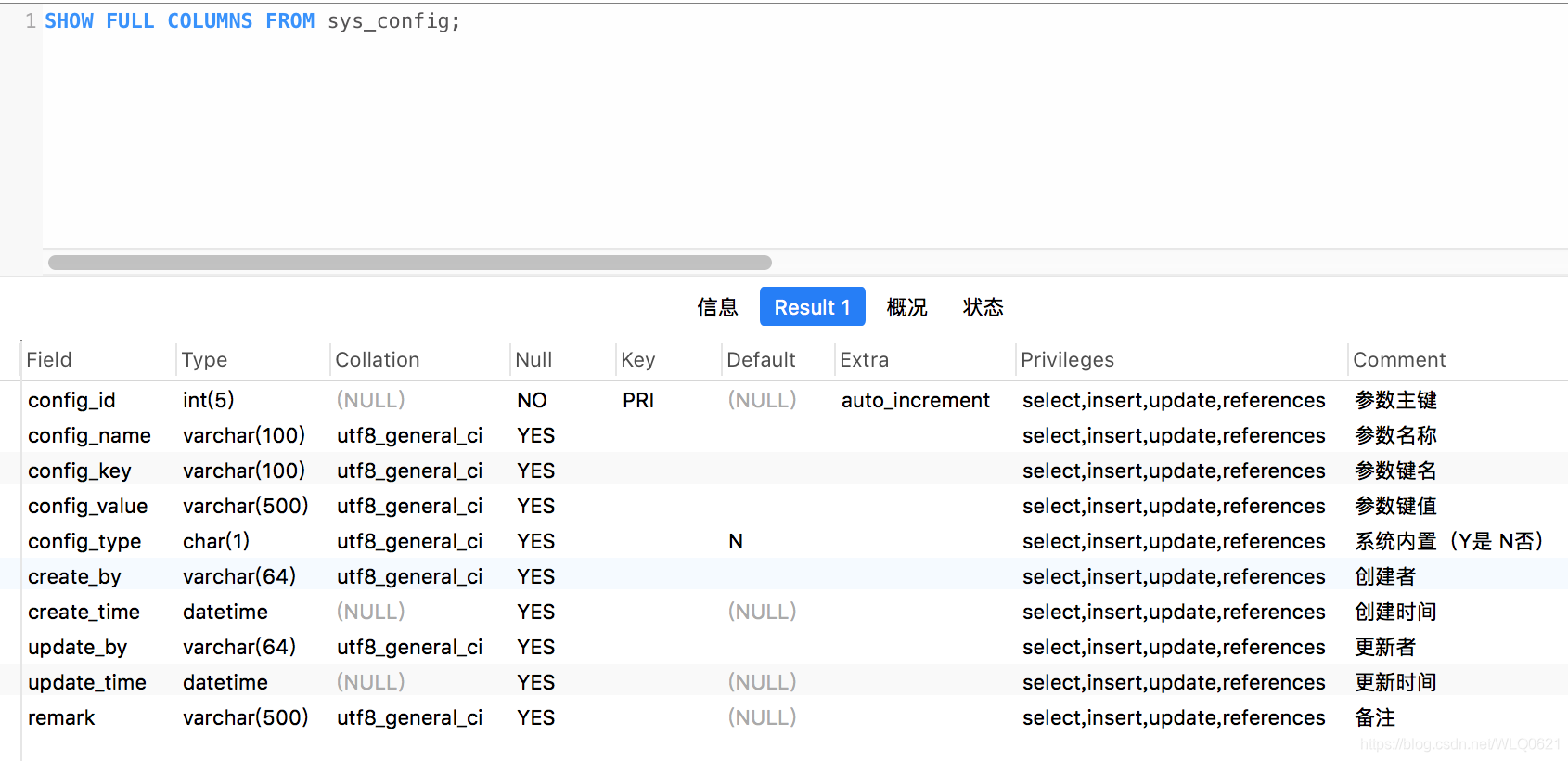This screenshot has width=1568, height=761.
Task: Switch to the 信息 tab
Action: click(x=717, y=307)
